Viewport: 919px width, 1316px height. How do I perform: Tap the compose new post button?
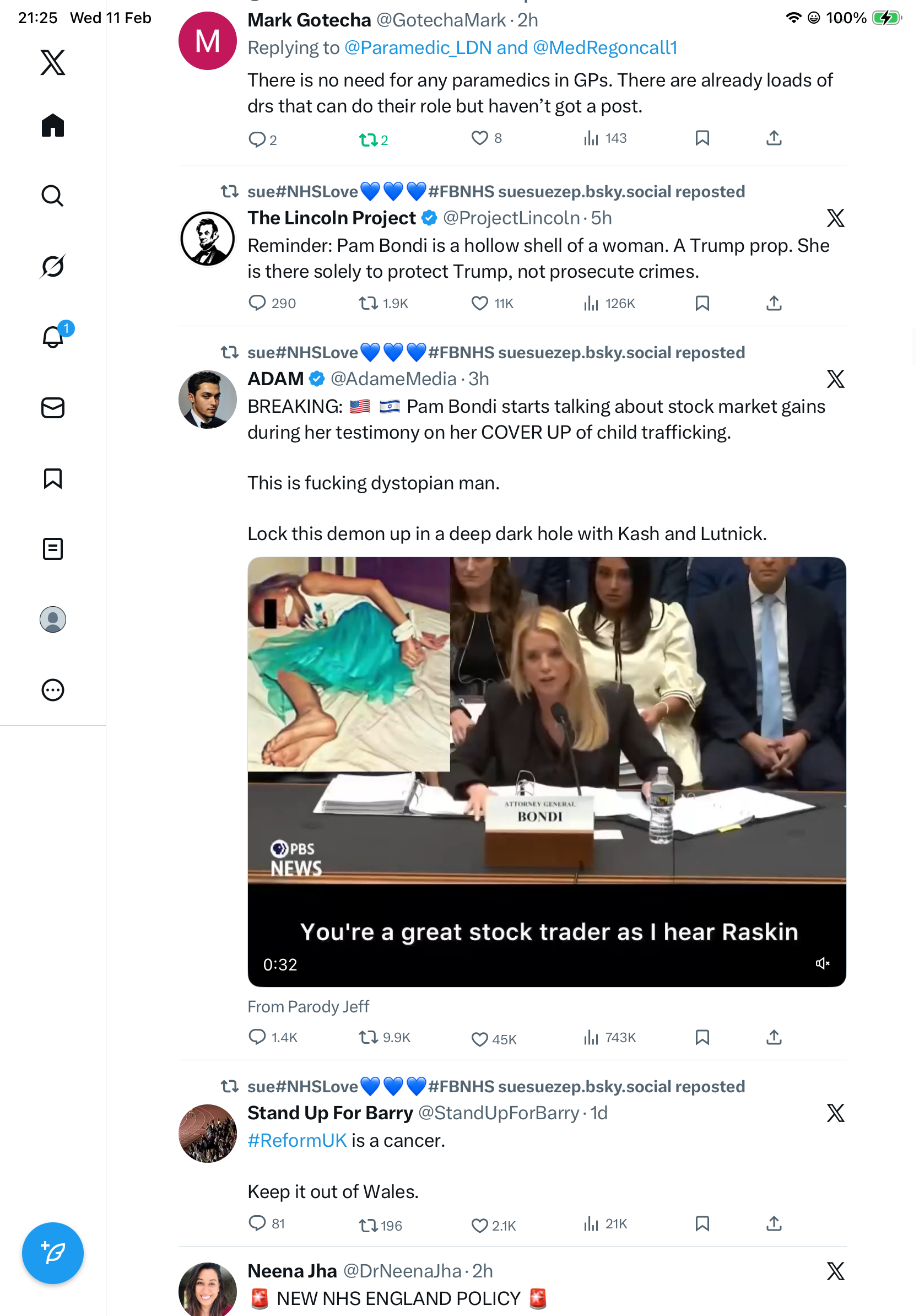tap(53, 1253)
